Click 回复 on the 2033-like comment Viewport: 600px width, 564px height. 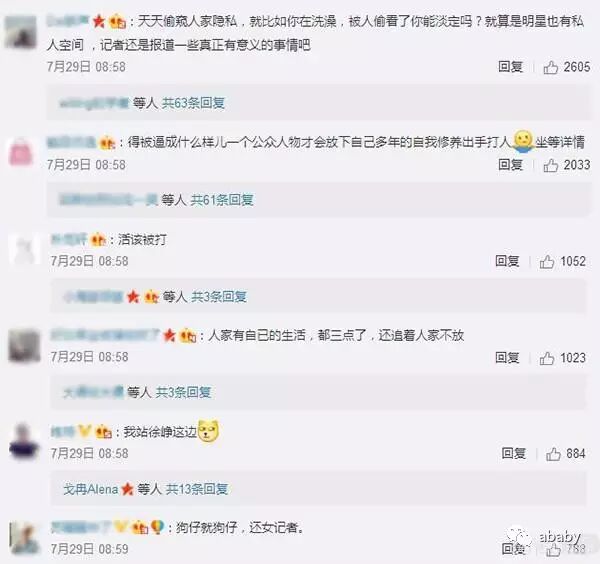pyautogui.click(x=510, y=165)
